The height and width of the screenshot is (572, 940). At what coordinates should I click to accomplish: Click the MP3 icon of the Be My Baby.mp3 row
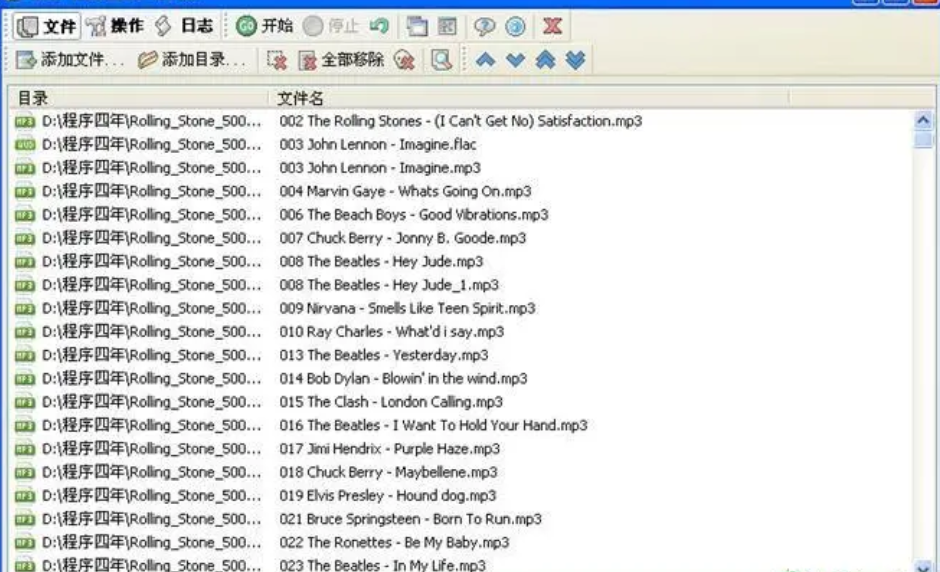25,543
